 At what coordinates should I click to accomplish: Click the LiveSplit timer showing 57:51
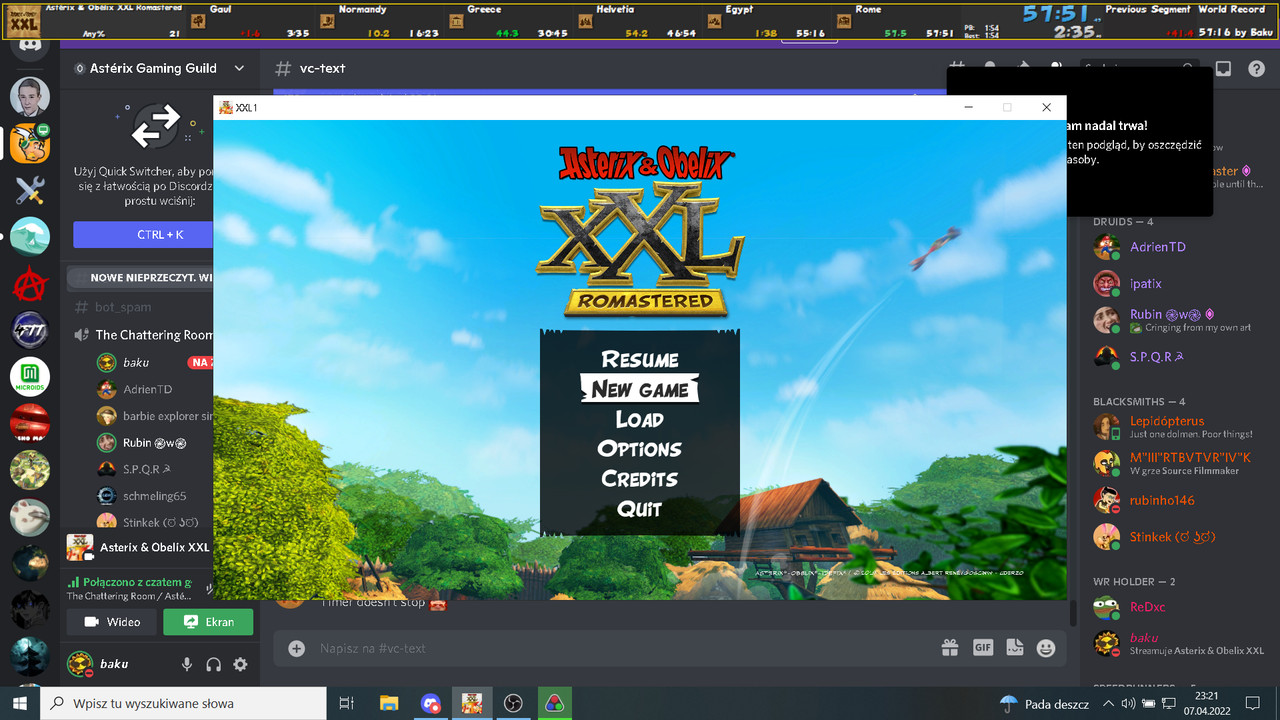point(1055,14)
